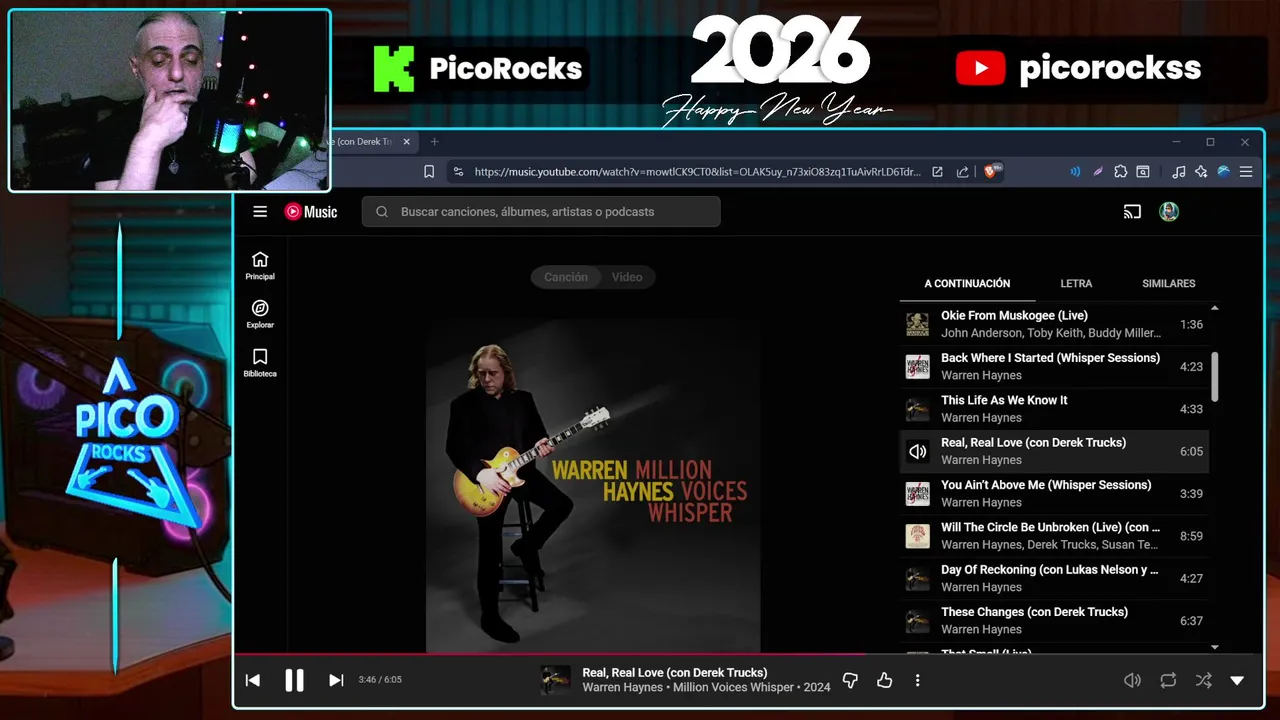The image size is (1280, 720).
Task: Open Biblioteca library in sidebar
Action: click(260, 363)
